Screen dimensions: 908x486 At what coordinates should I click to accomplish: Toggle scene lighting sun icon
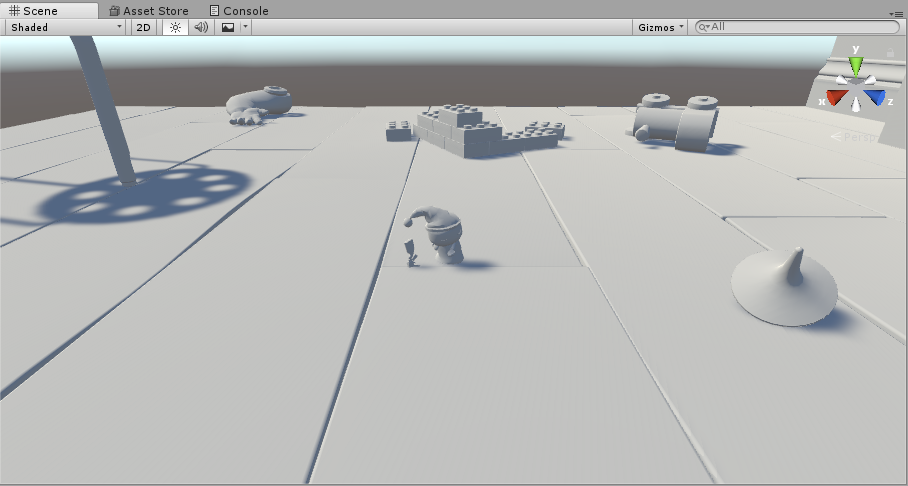pyautogui.click(x=175, y=27)
